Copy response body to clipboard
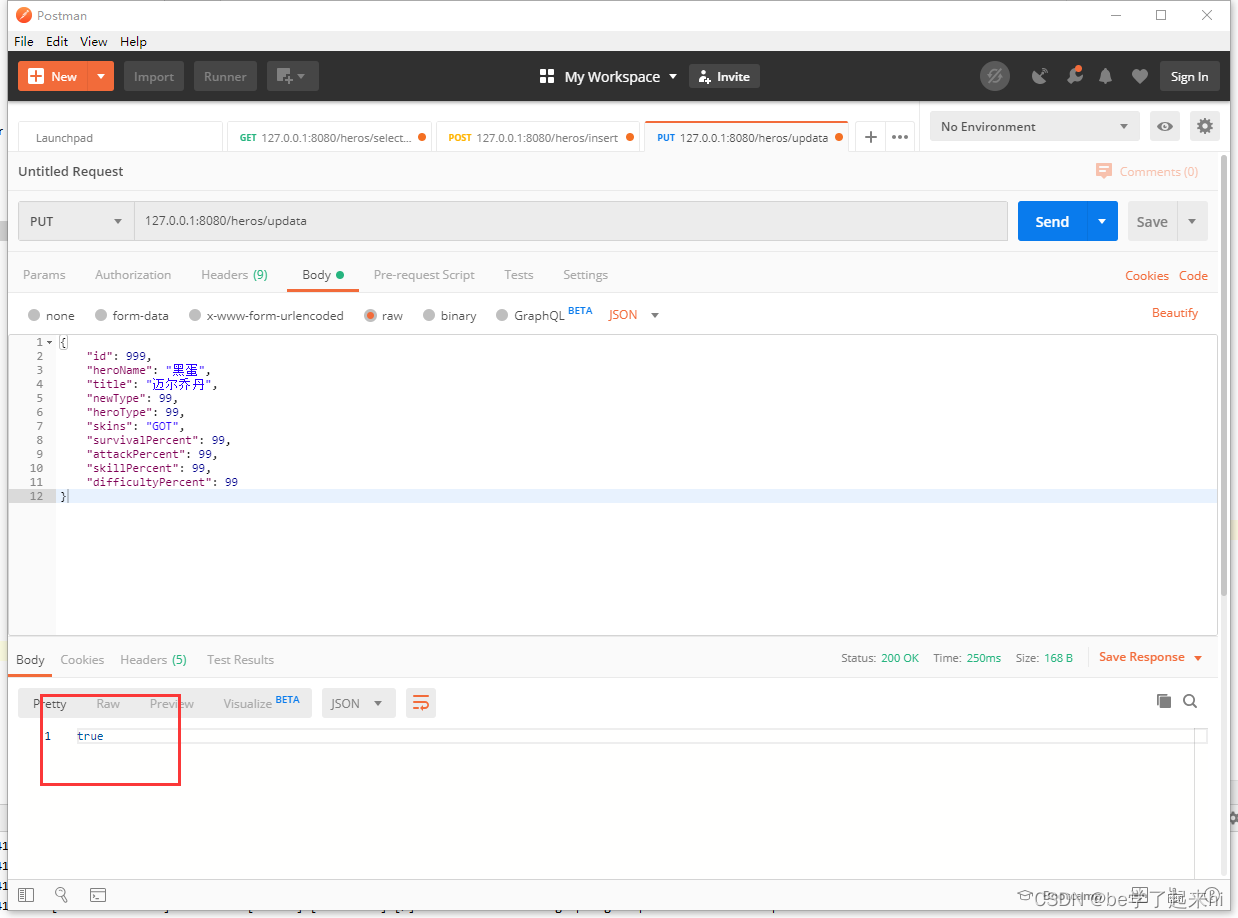Screen dimensions: 1238x918 click(1164, 701)
